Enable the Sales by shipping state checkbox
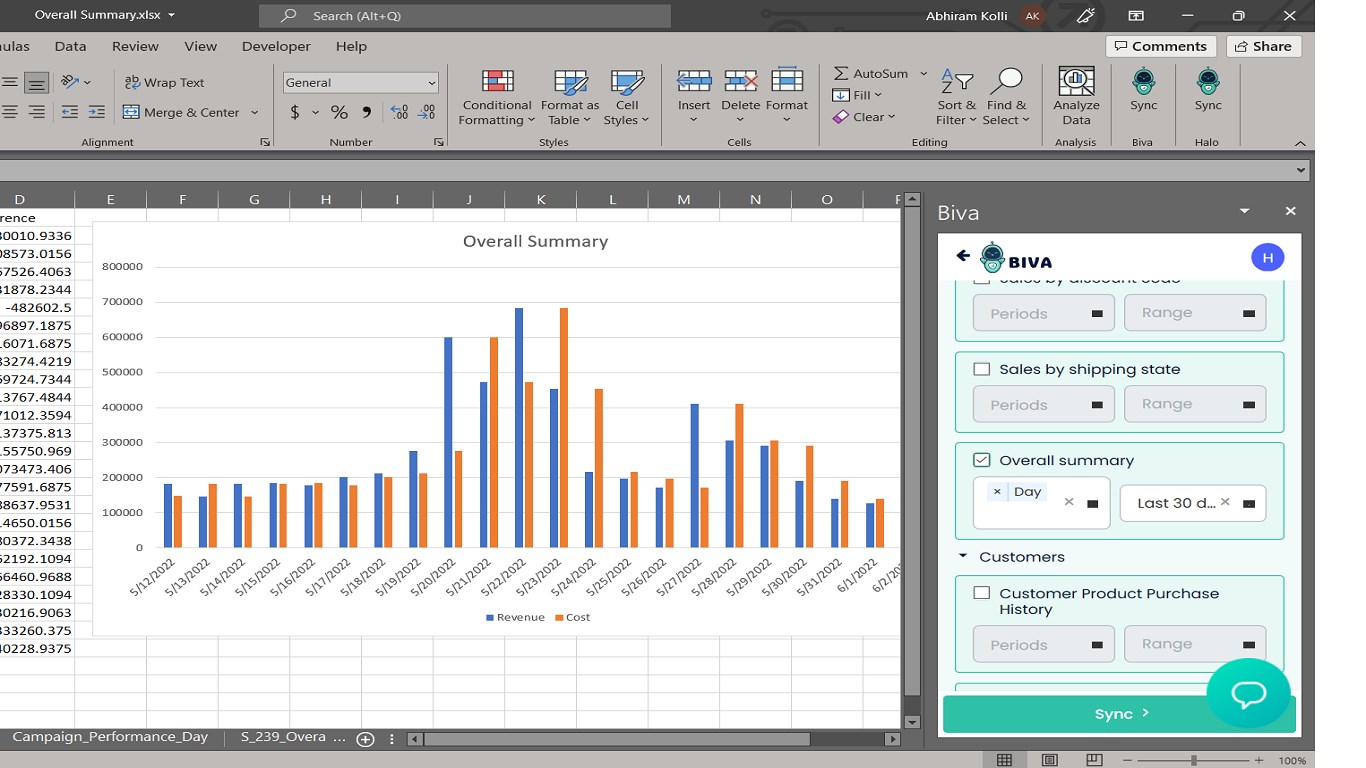 982,369
